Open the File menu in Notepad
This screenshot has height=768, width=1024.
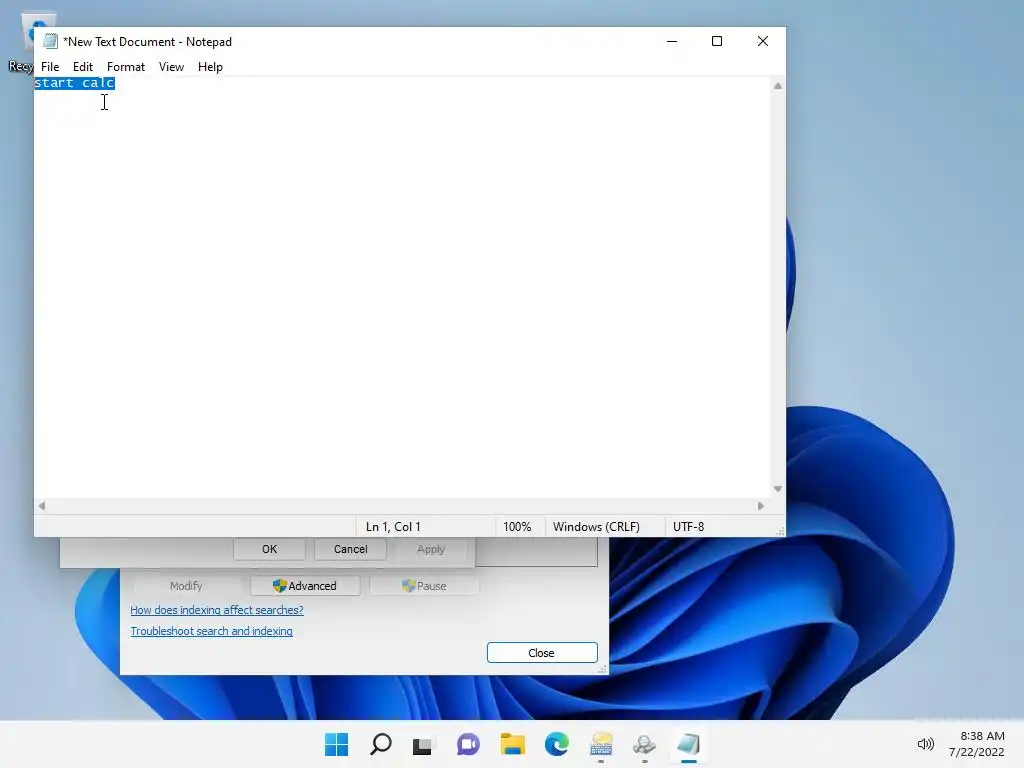[x=50, y=67]
